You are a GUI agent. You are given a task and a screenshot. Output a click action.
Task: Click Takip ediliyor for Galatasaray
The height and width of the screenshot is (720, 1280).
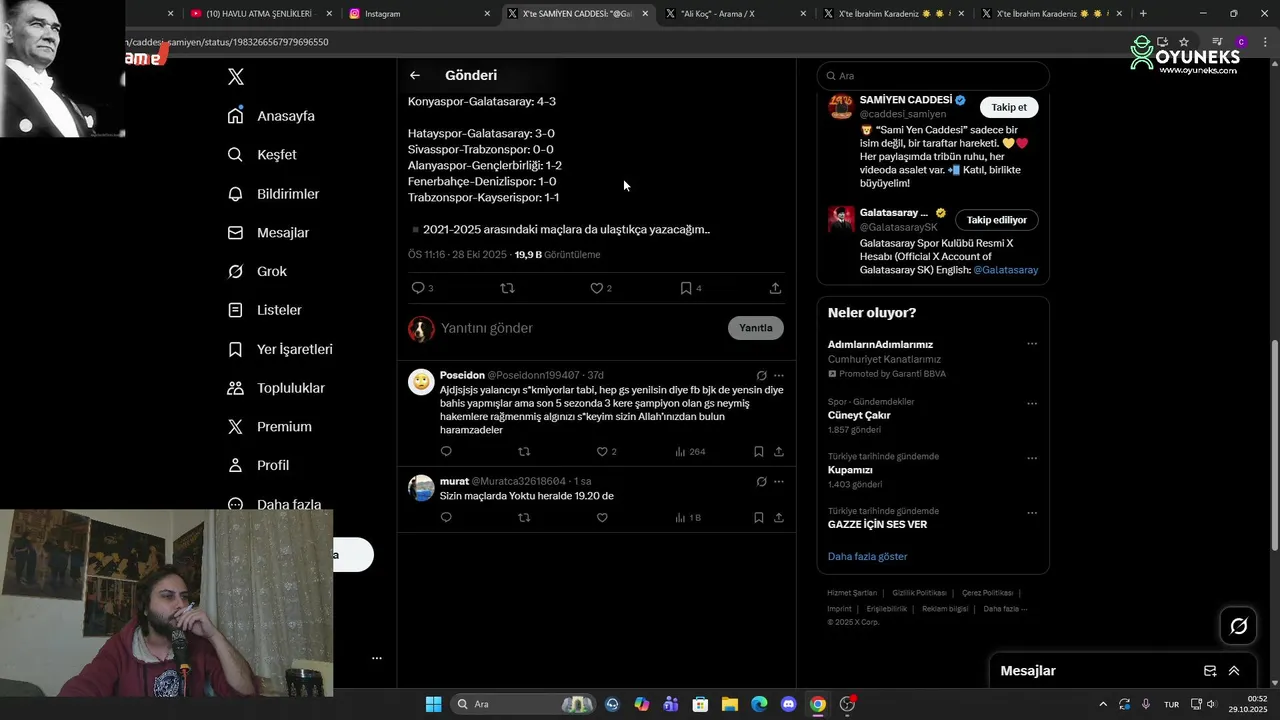pos(997,220)
